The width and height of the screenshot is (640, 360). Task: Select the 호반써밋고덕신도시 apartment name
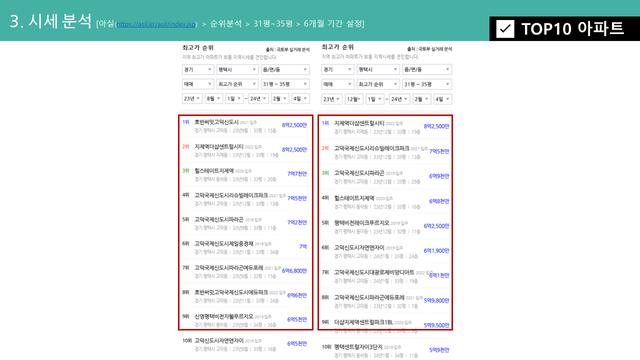click(216, 122)
